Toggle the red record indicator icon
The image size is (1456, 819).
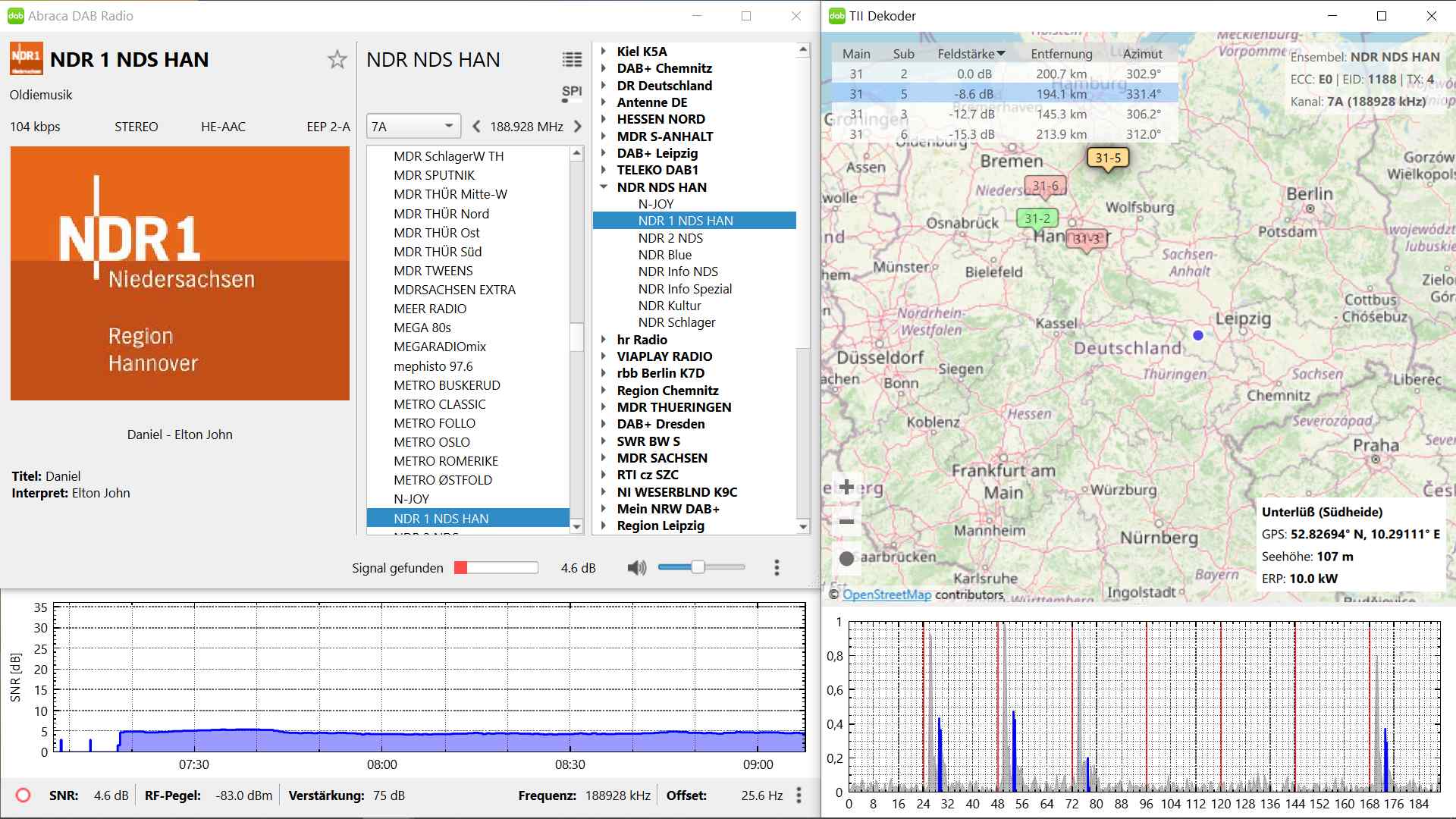point(23,795)
